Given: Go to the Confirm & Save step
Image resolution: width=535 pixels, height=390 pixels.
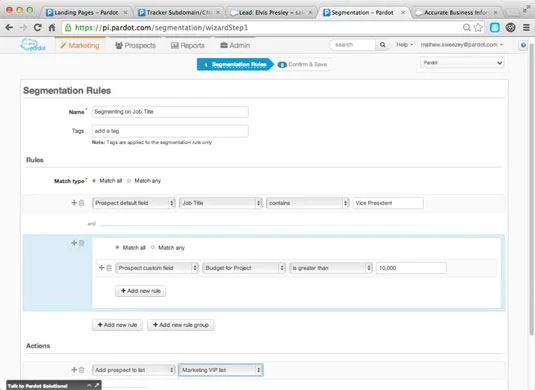Looking at the screenshot, I should tap(303, 64).
